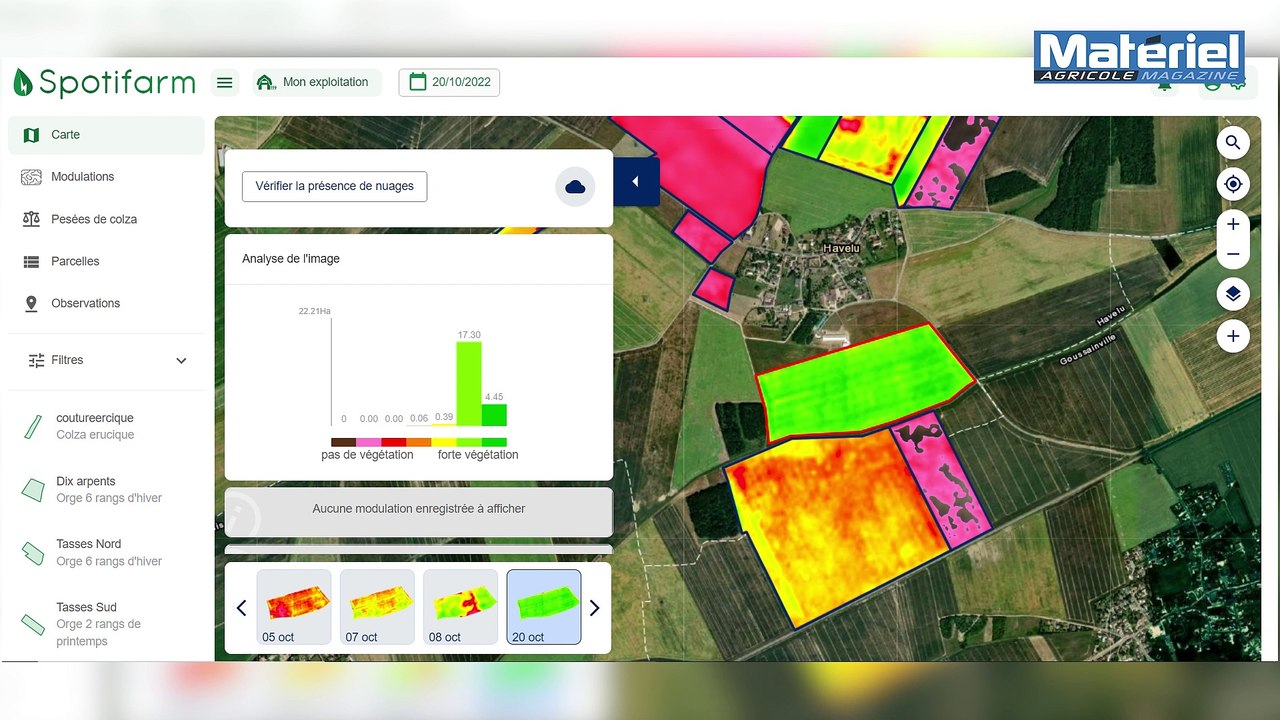Select the 05 oct image thumbnail
Viewport: 1280px width, 720px height.
[x=294, y=607]
